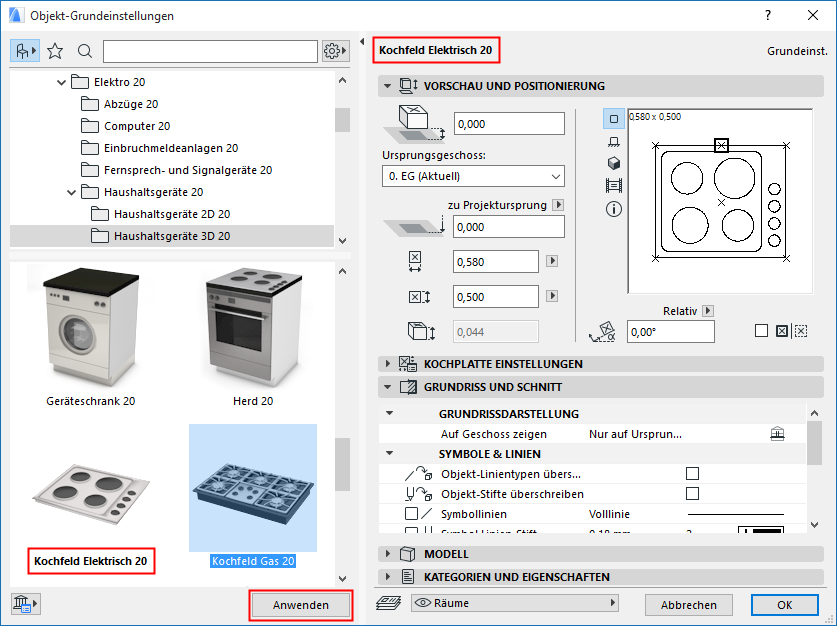Select 2D plan preview icon
This screenshot has height=626, width=837.
[x=614, y=118]
